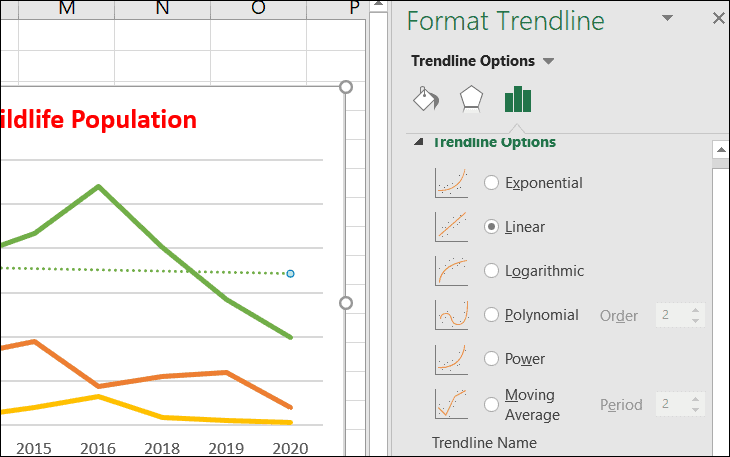Click the pane scrollbar up arrow
This screenshot has width=730, height=457.
(x=721, y=150)
